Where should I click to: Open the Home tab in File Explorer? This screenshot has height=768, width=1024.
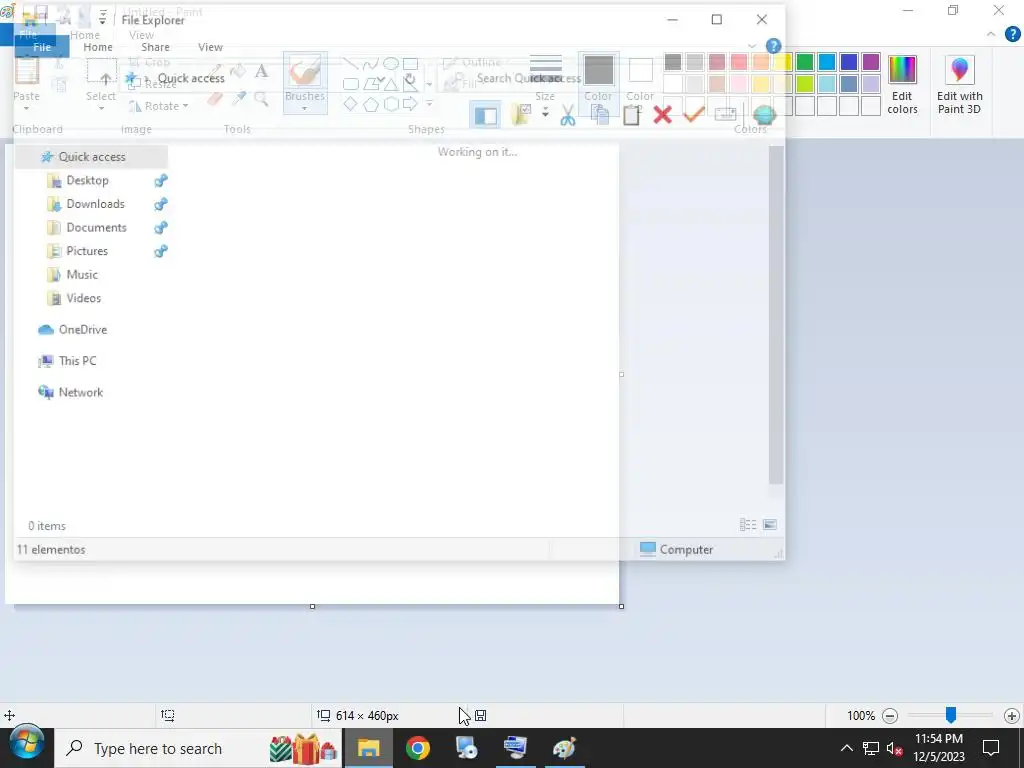coord(98,47)
